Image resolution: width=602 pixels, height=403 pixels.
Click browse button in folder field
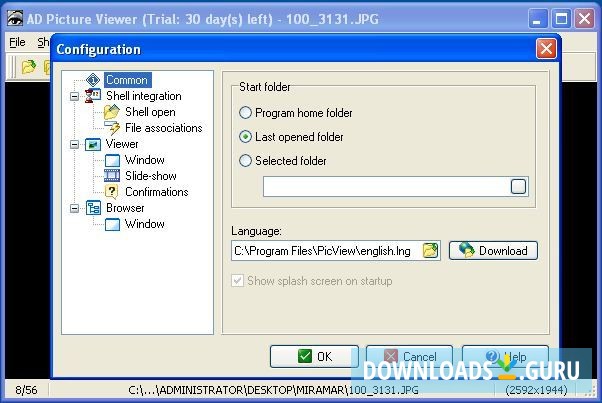(x=518, y=187)
